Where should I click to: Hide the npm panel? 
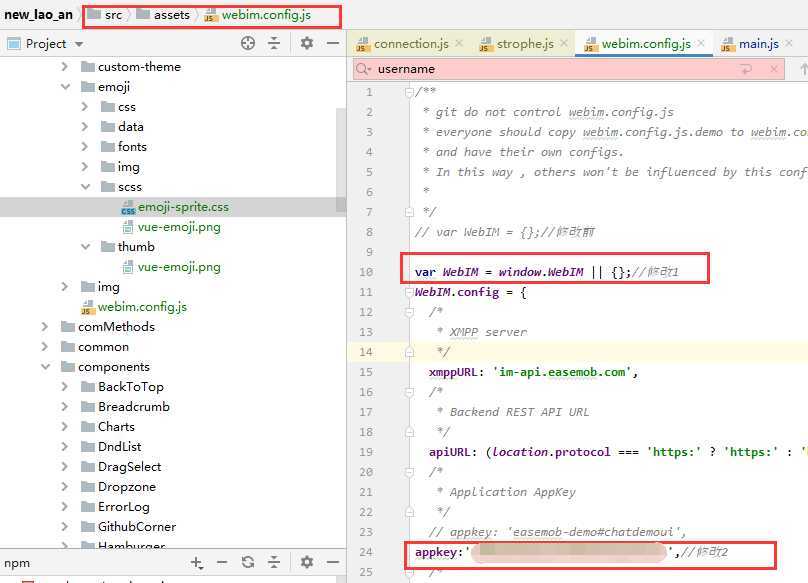pos(333,562)
